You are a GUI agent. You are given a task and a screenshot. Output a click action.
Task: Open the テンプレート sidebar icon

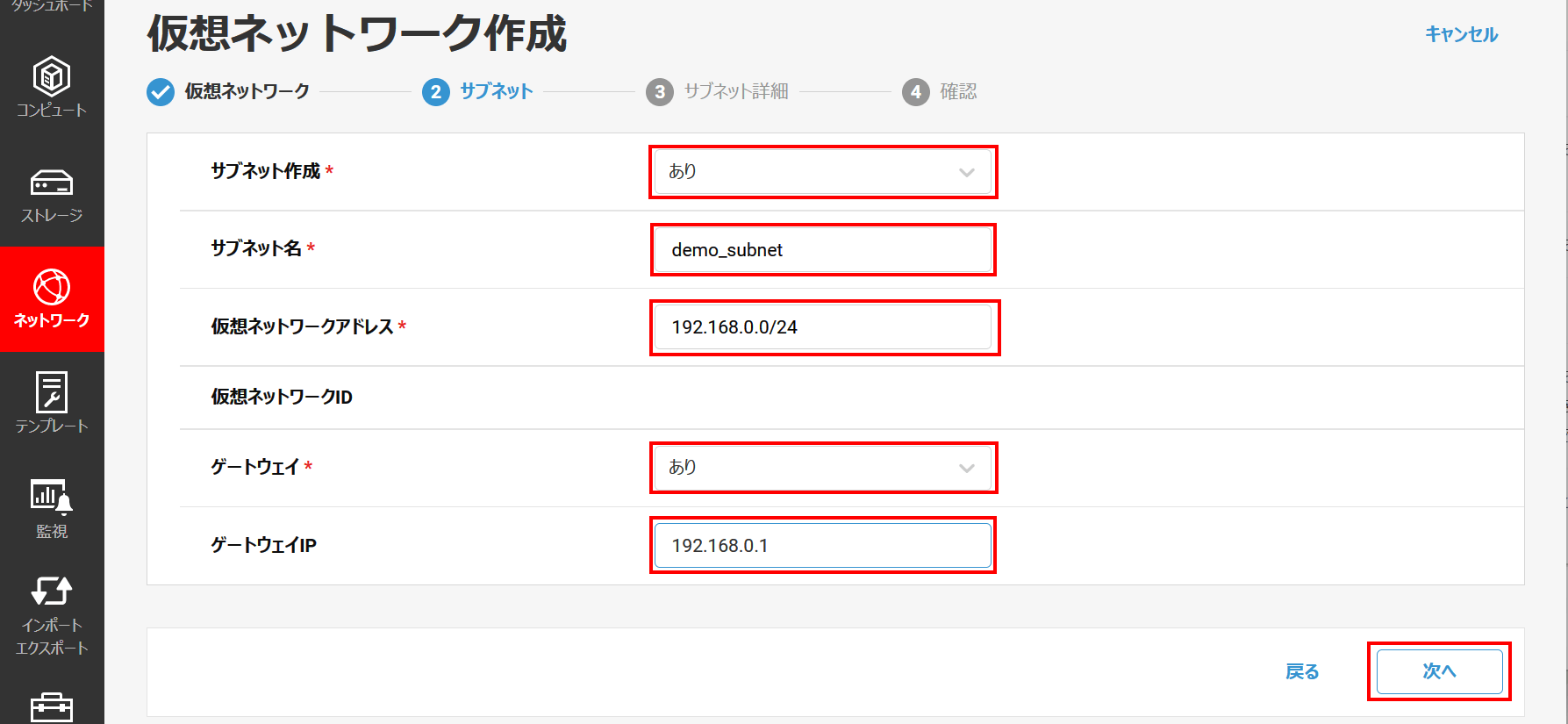52,404
